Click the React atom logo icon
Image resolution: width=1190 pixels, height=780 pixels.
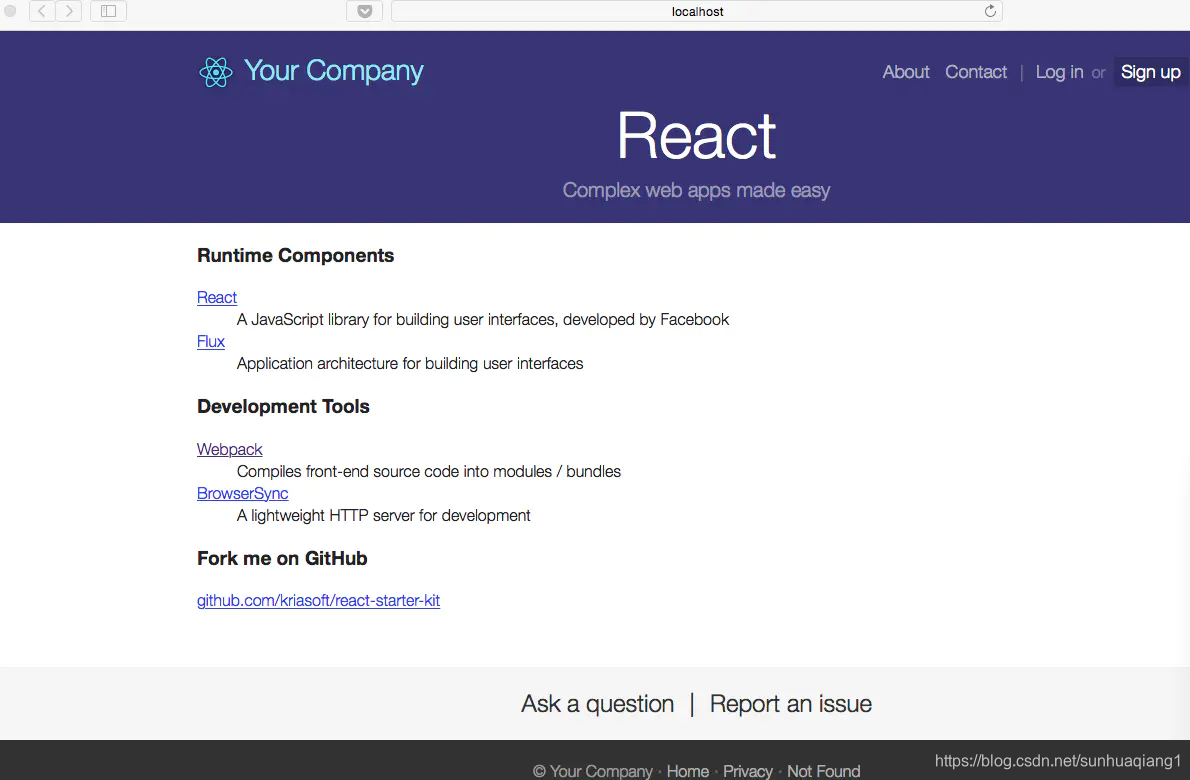point(216,72)
